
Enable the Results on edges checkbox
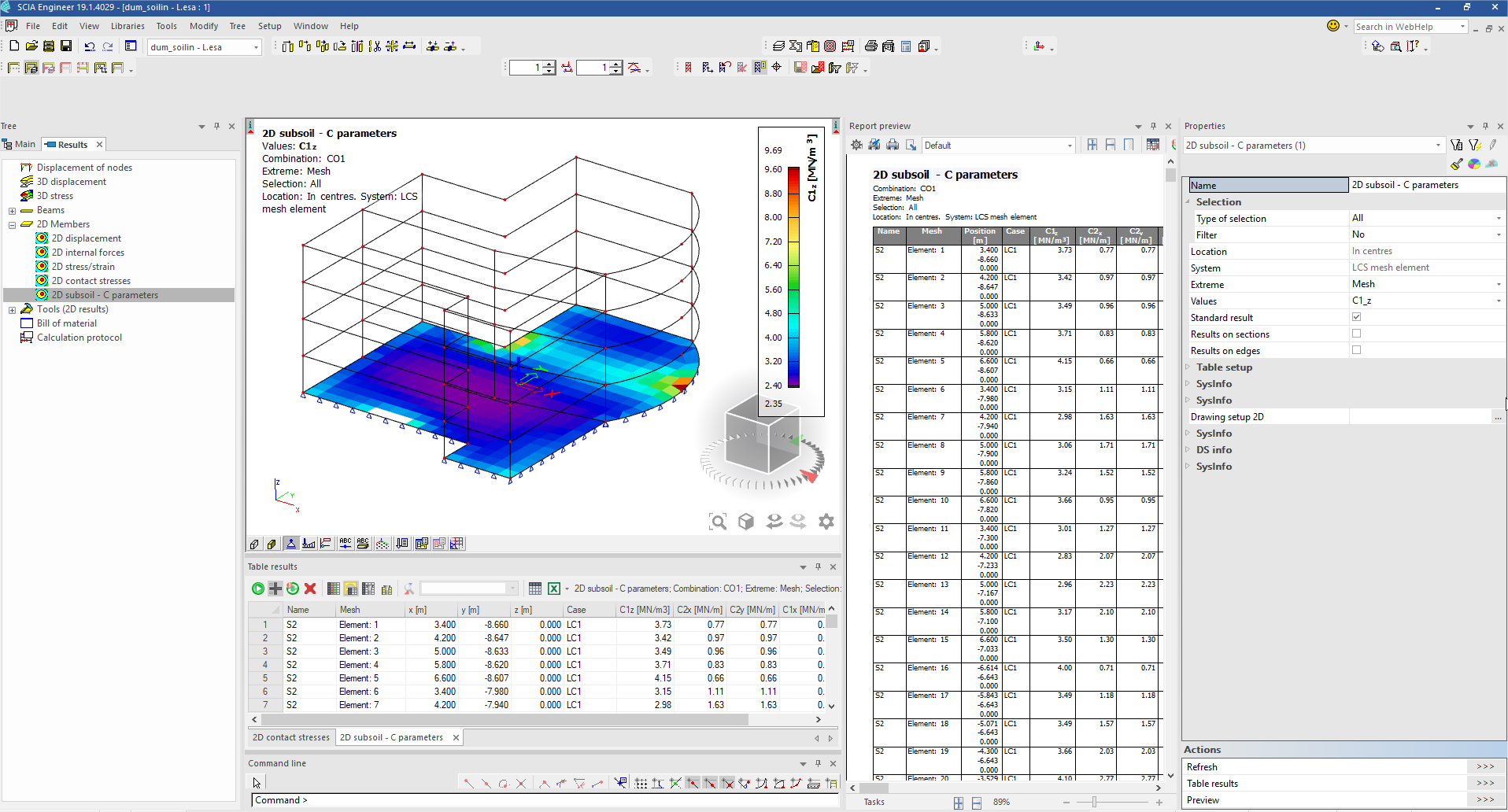tap(1356, 350)
